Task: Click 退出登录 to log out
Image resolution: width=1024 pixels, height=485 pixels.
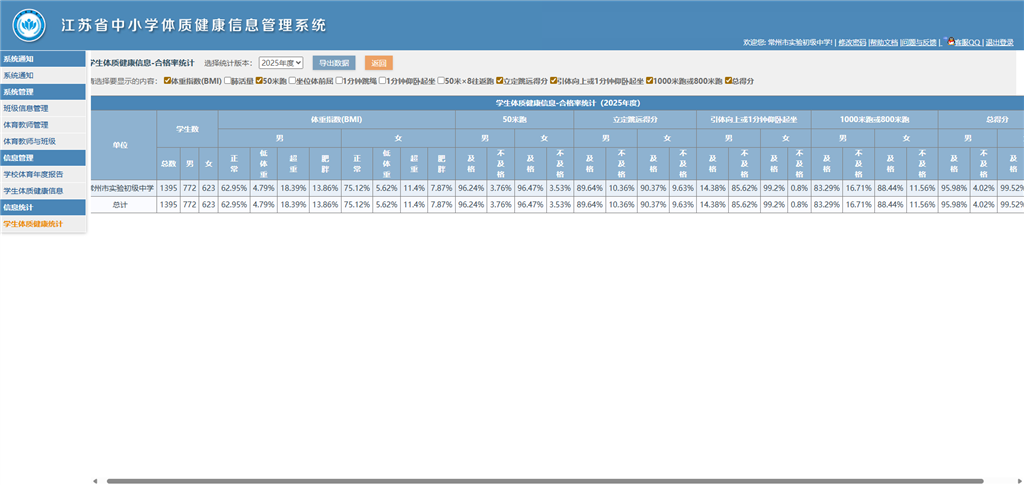Action: click(x=999, y=43)
